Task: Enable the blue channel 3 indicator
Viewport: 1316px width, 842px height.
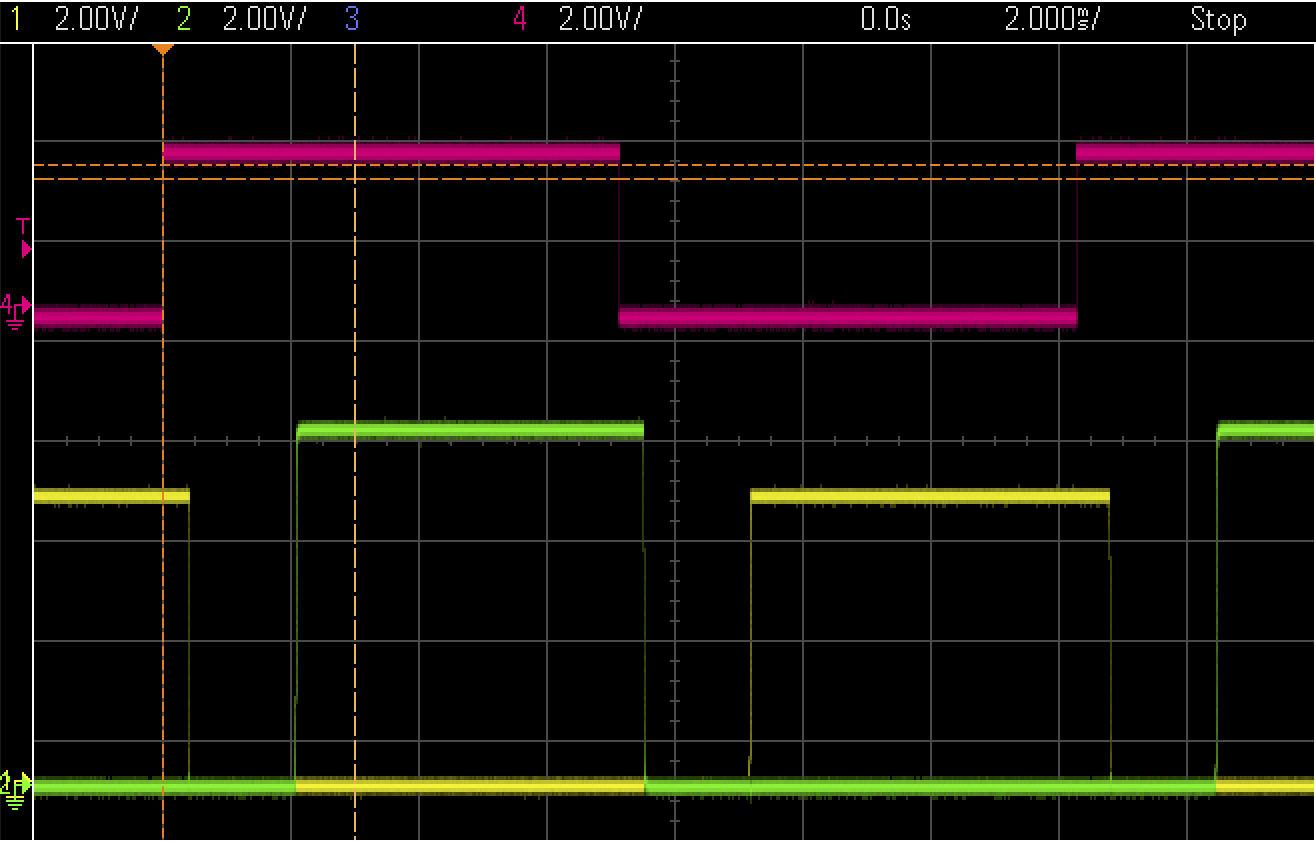Action: (x=351, y=20)
